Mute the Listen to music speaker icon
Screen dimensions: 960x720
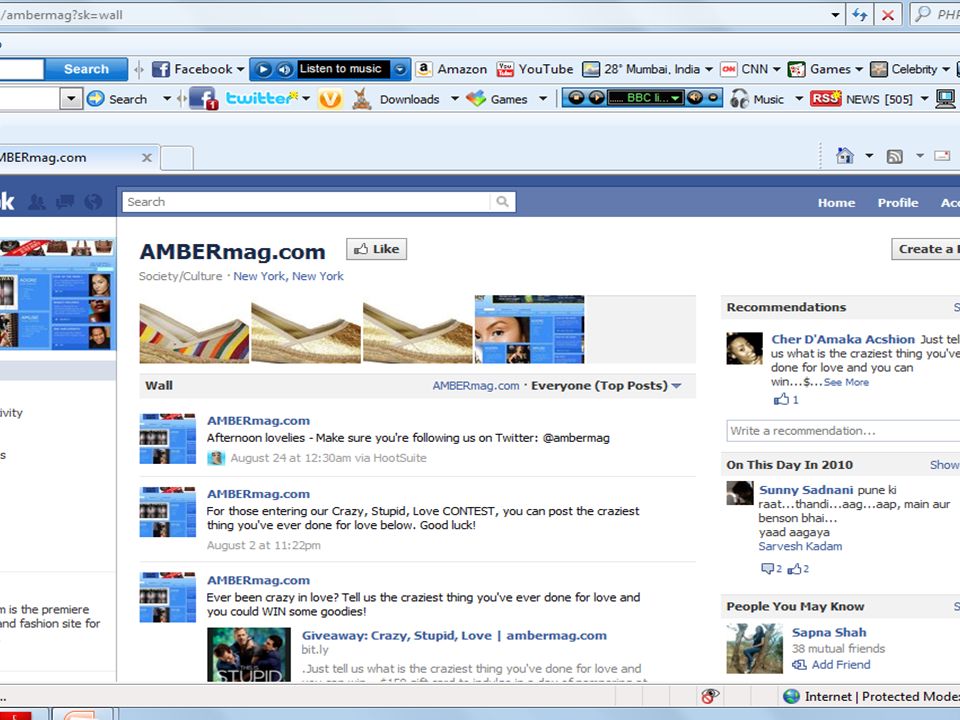[284, 69]
